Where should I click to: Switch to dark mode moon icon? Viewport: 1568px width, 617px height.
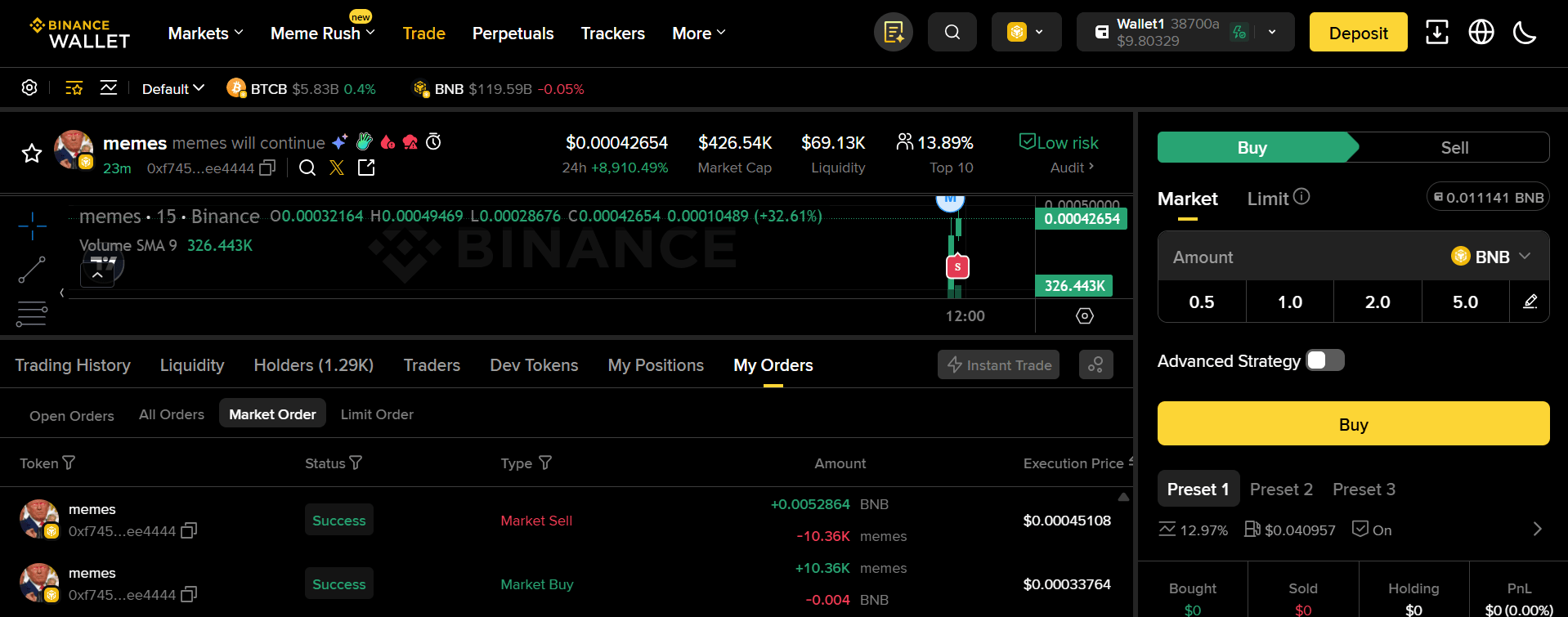tap(1525, 33)
